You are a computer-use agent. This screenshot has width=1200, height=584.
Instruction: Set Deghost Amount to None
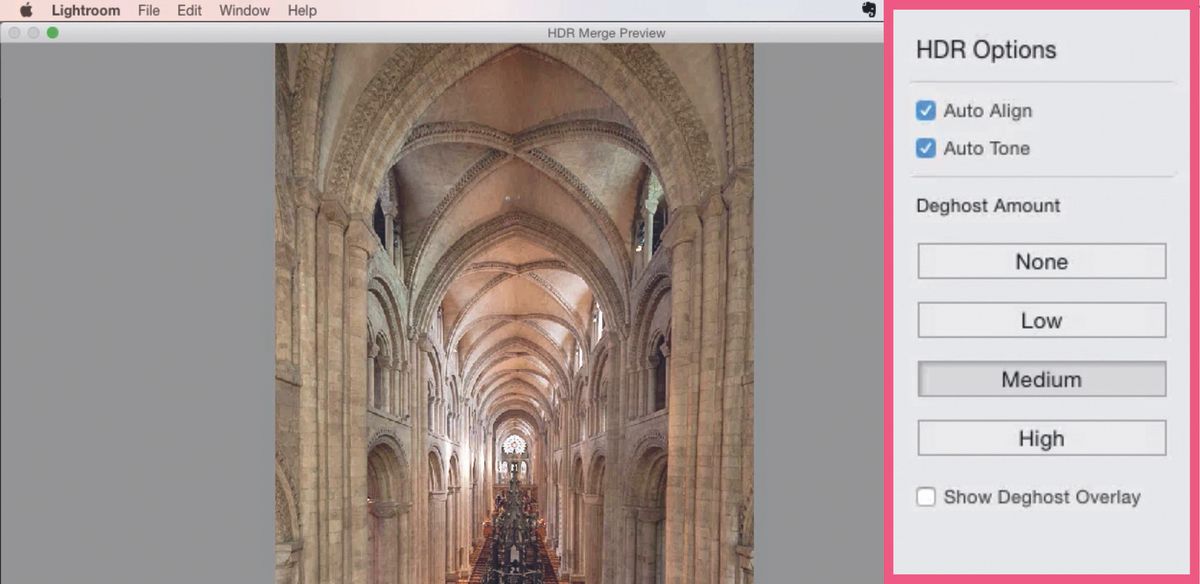1041,261
